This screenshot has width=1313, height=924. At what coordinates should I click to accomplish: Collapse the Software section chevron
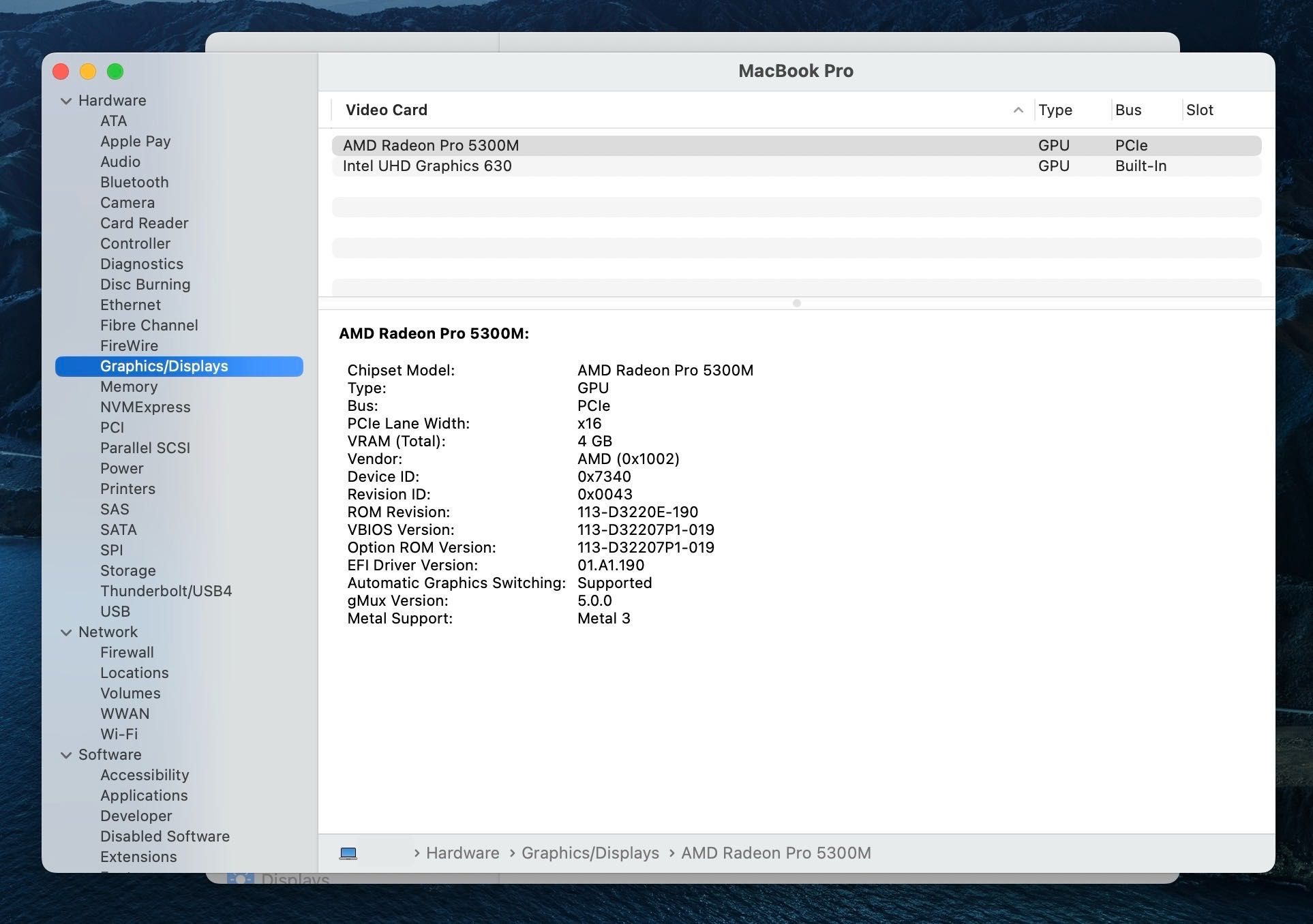tap(66, 755)
